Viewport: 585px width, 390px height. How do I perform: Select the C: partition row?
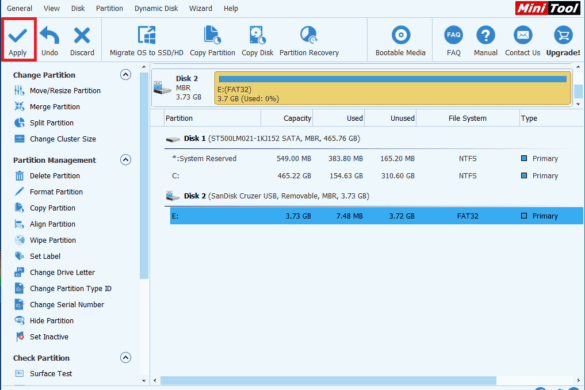coord(376,176)
